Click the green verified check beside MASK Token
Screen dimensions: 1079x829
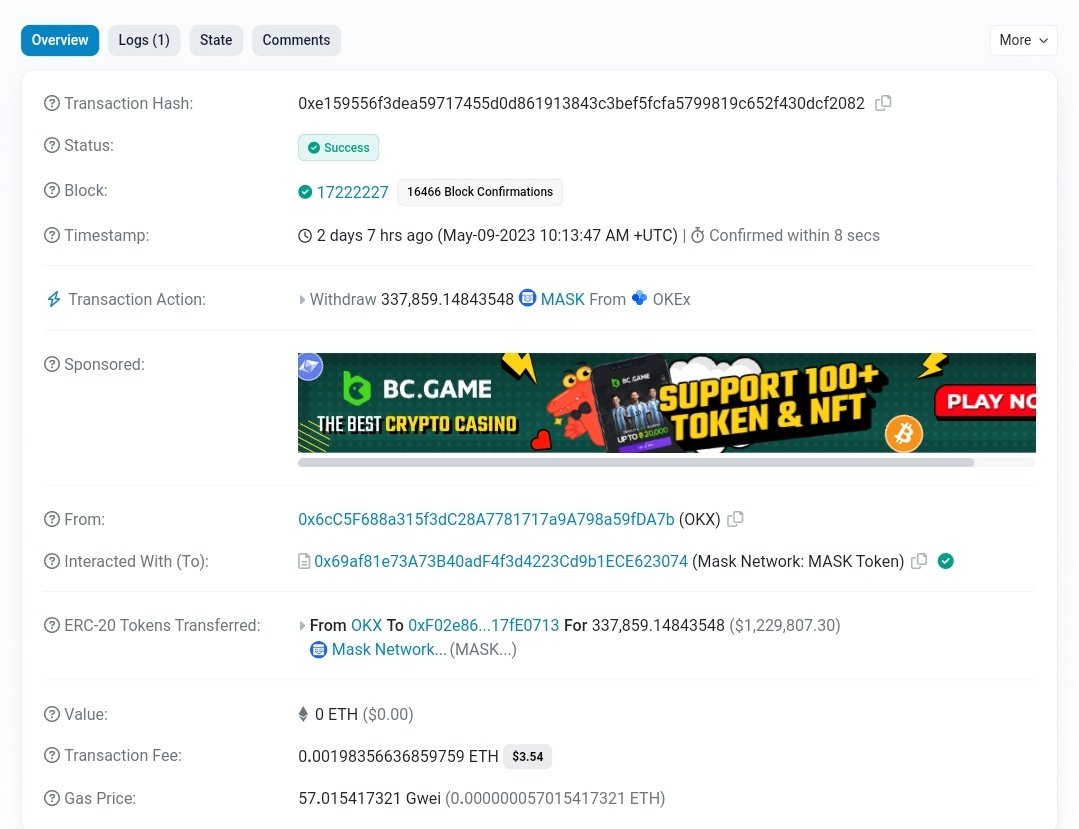(x=946, y=561)
